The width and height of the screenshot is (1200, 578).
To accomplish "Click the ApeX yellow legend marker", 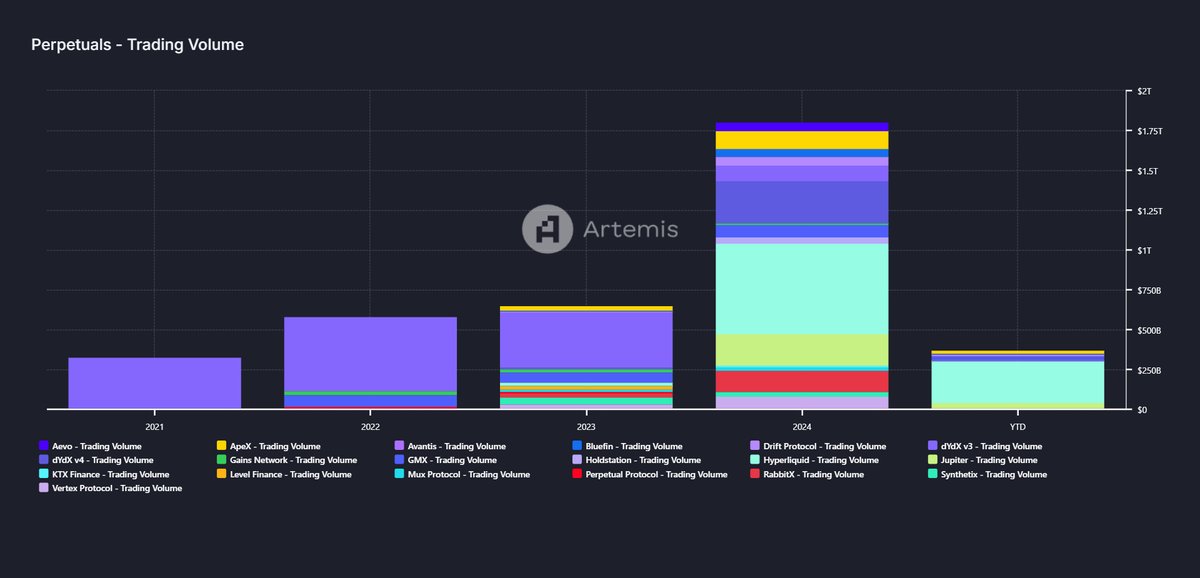I will pyautogui.click(x=221, y=446).
